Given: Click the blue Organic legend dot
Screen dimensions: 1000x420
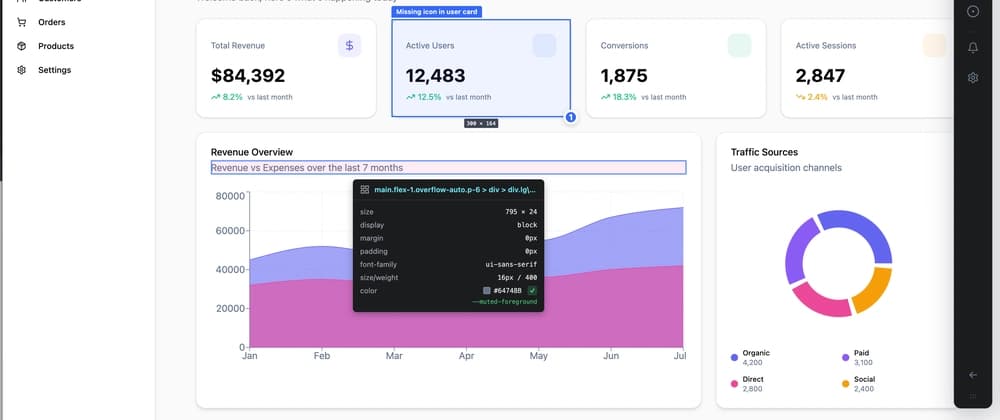Looking at the screenshot, I should (x=734, y=358).
